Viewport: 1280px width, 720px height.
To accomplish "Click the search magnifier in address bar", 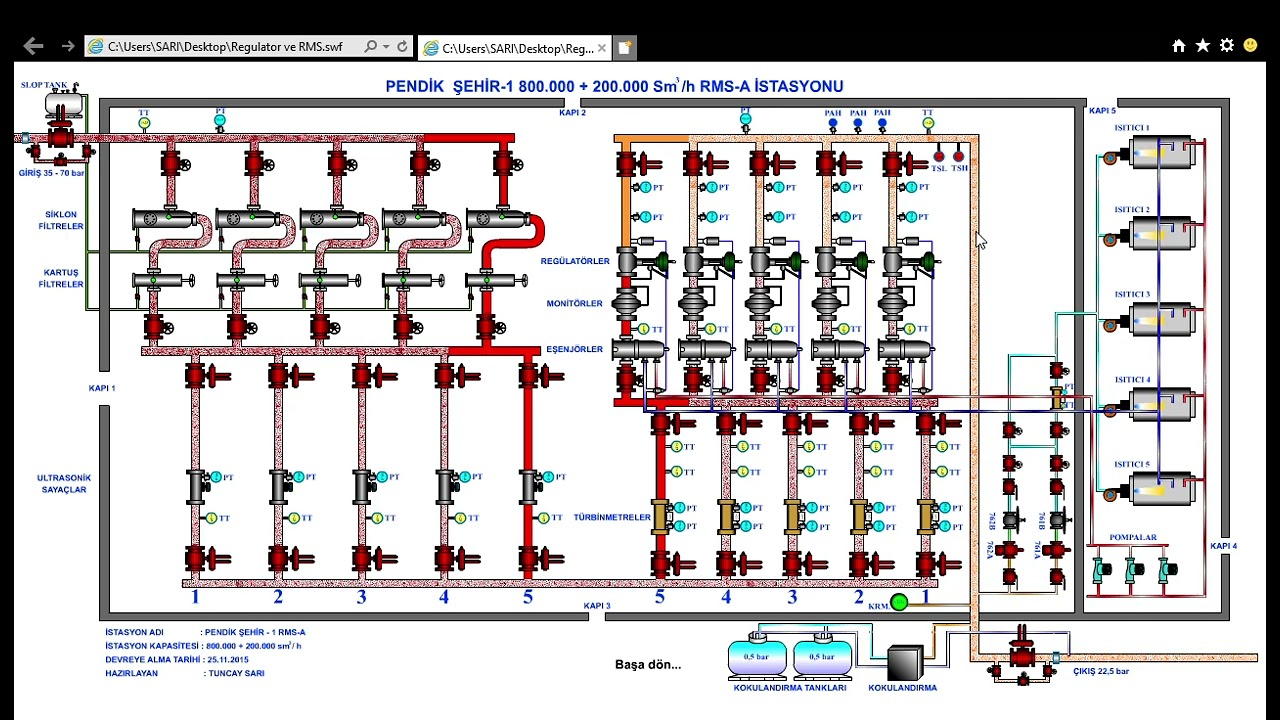I will point(371,47).
